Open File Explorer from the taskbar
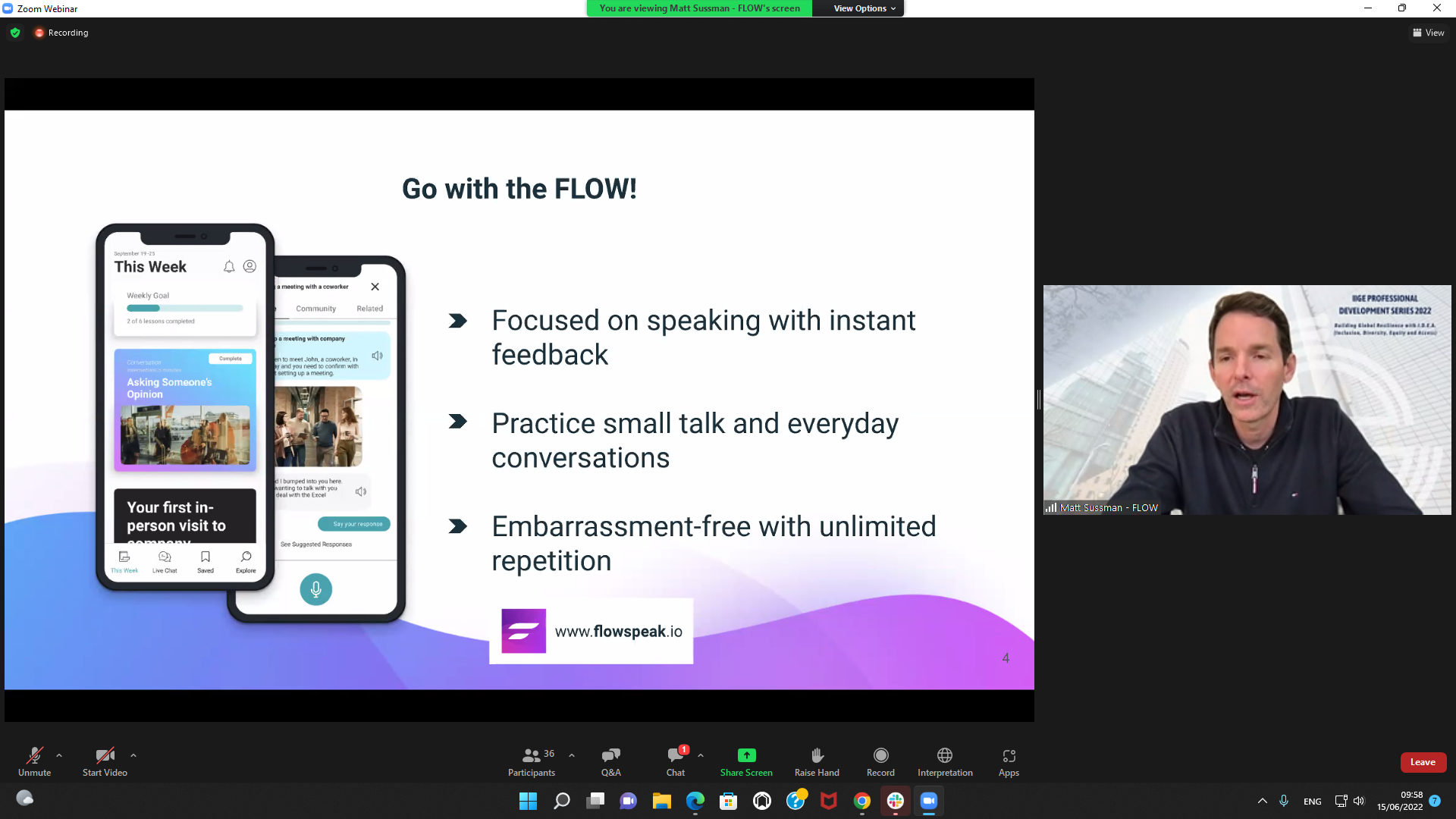This screenshot has height=819, width=1456. point(662,801)
